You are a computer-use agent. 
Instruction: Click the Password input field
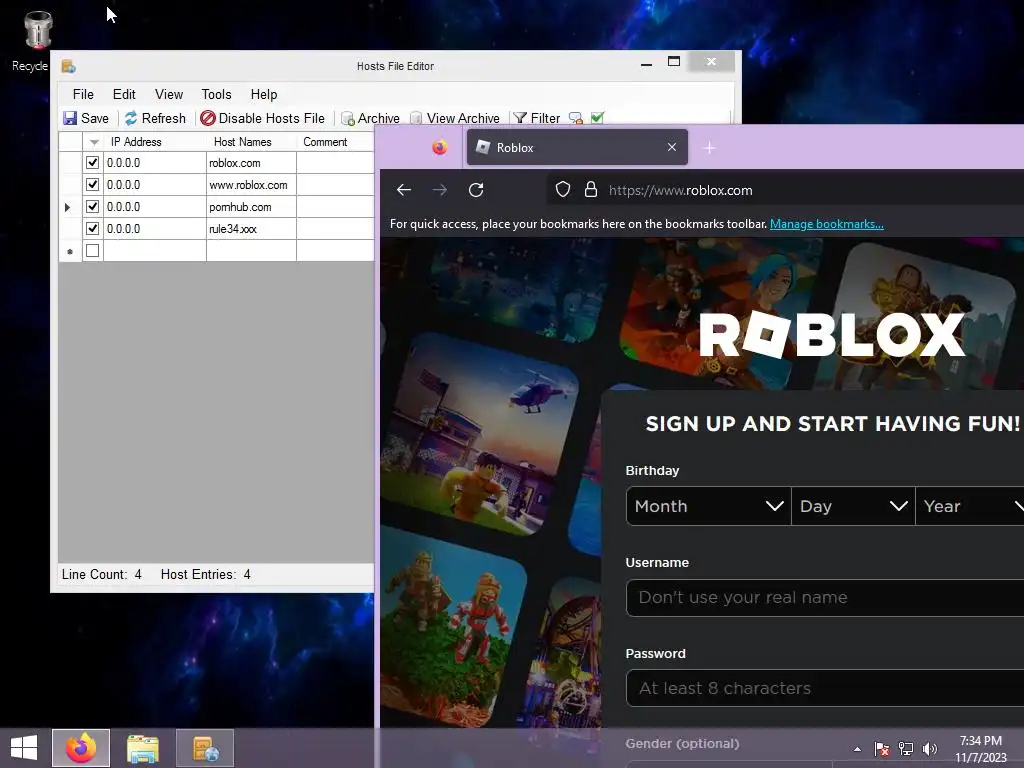(825, 688)
